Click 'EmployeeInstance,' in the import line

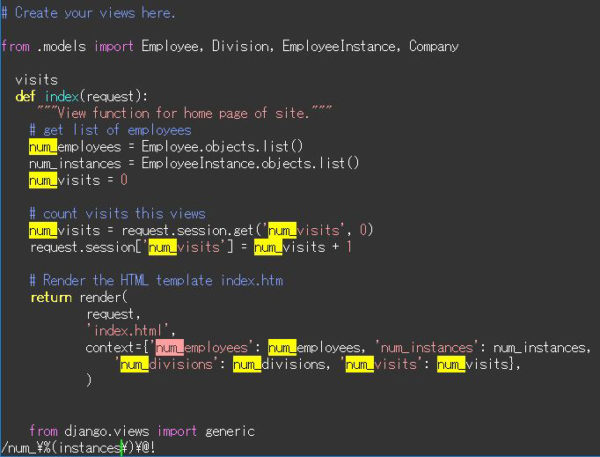pyautogui.click(x=341, y=46)
